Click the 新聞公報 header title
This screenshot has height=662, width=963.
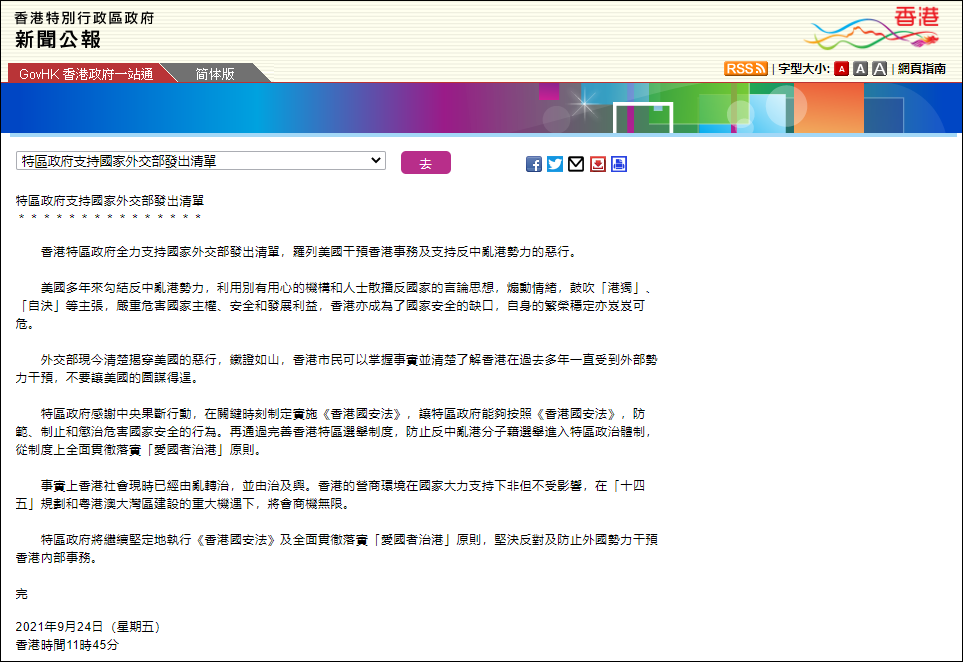tap(58, 40)
